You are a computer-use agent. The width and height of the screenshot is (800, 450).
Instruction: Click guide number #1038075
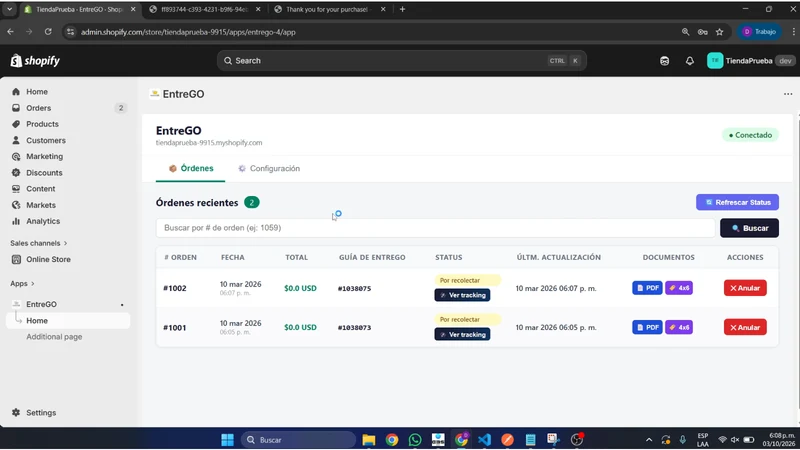pyautogui.click(x=354, y=289)
